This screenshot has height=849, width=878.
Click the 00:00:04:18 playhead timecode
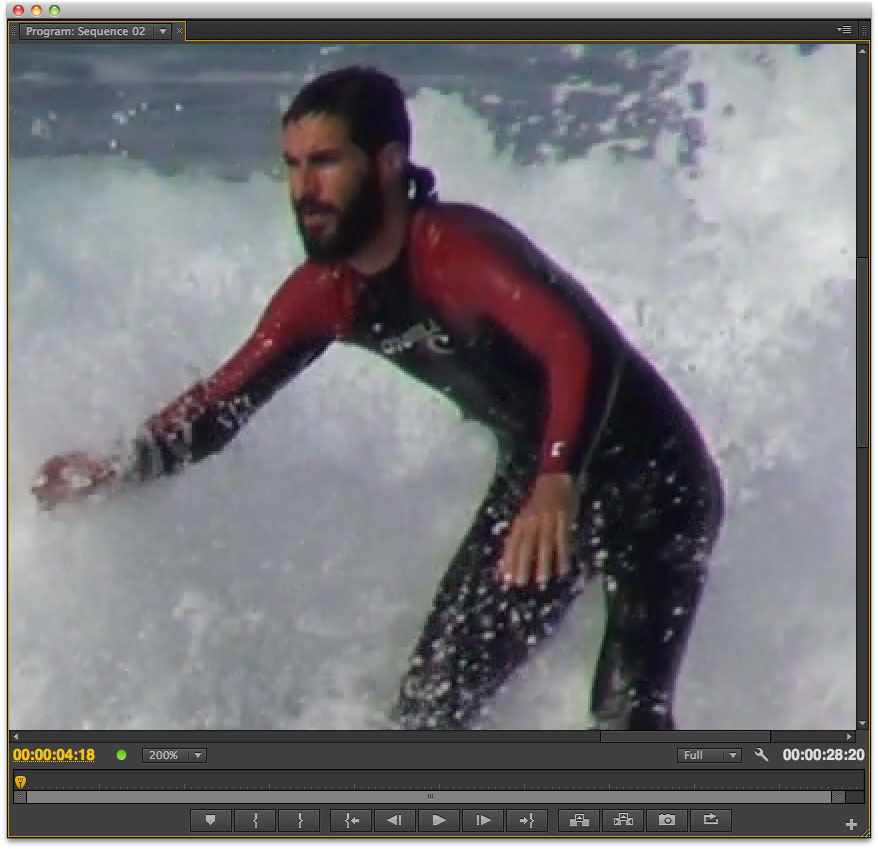[54, 755]
